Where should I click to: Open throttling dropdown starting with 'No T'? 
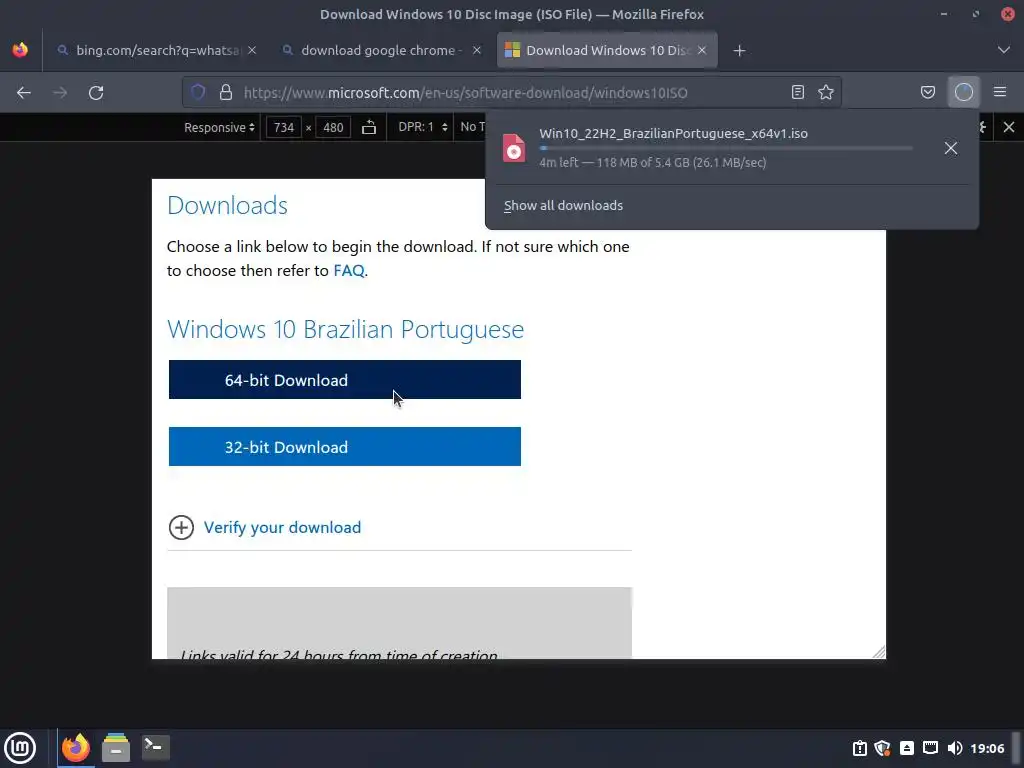(472, 127)
